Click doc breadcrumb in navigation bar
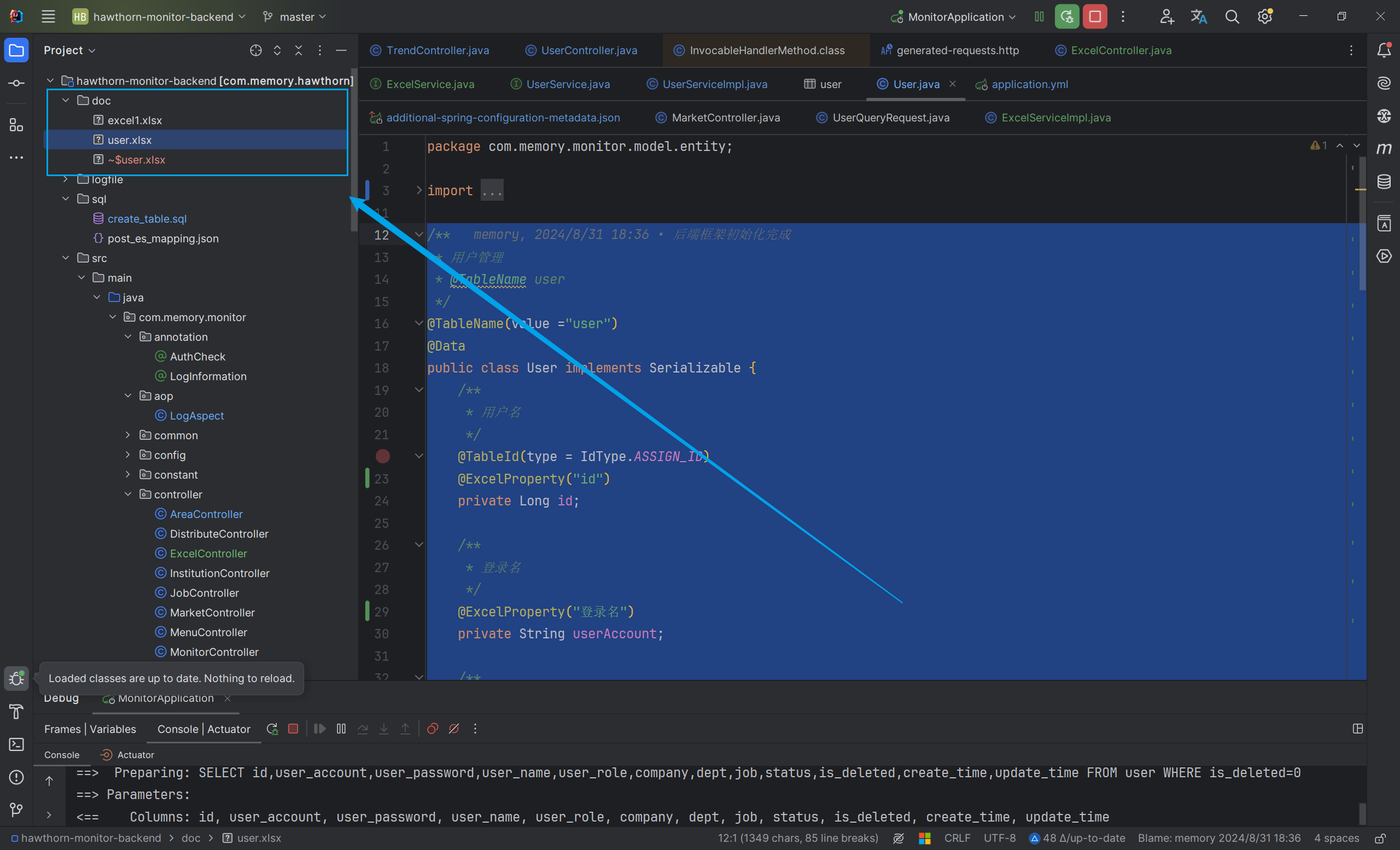Screen dimensions: 1400x850 tap(191, 839)
